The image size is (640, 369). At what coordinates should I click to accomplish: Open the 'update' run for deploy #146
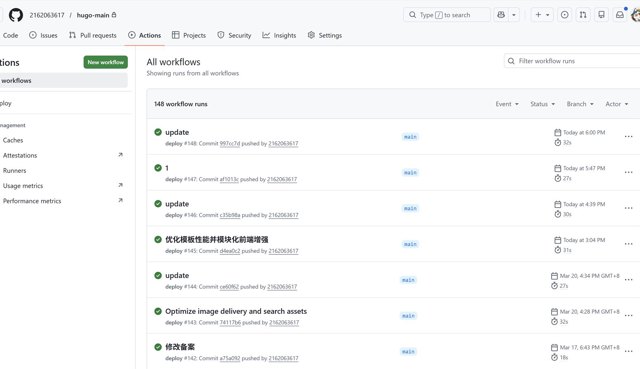177,204
